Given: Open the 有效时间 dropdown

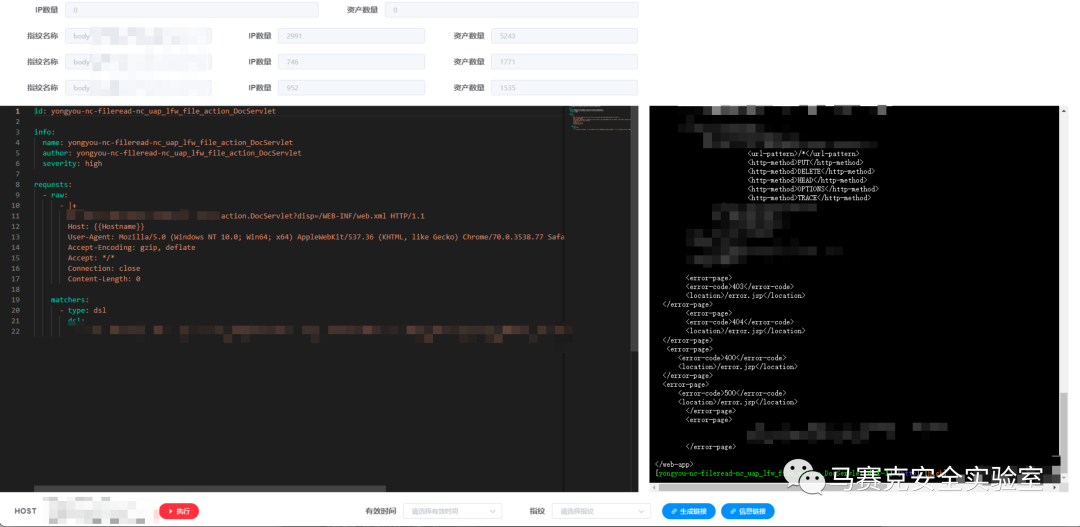Looking at the screenshot, I should (452, 511).
